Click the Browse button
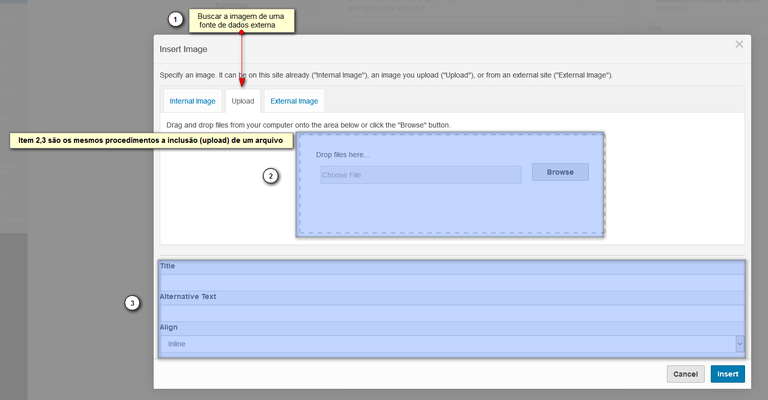Image resolution: width=768 pixels, height=400 pixels. point(560,172)
